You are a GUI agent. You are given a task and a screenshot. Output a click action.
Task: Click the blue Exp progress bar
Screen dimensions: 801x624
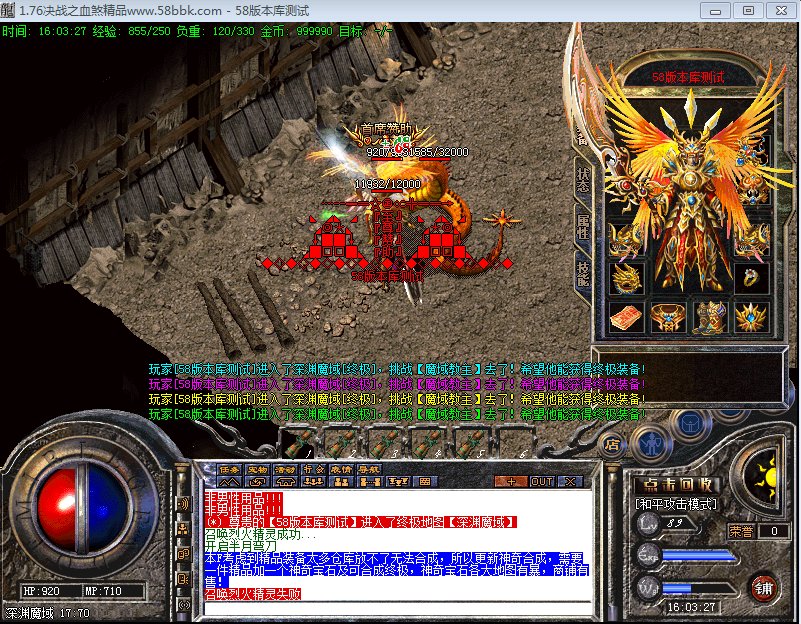point(699,556)
